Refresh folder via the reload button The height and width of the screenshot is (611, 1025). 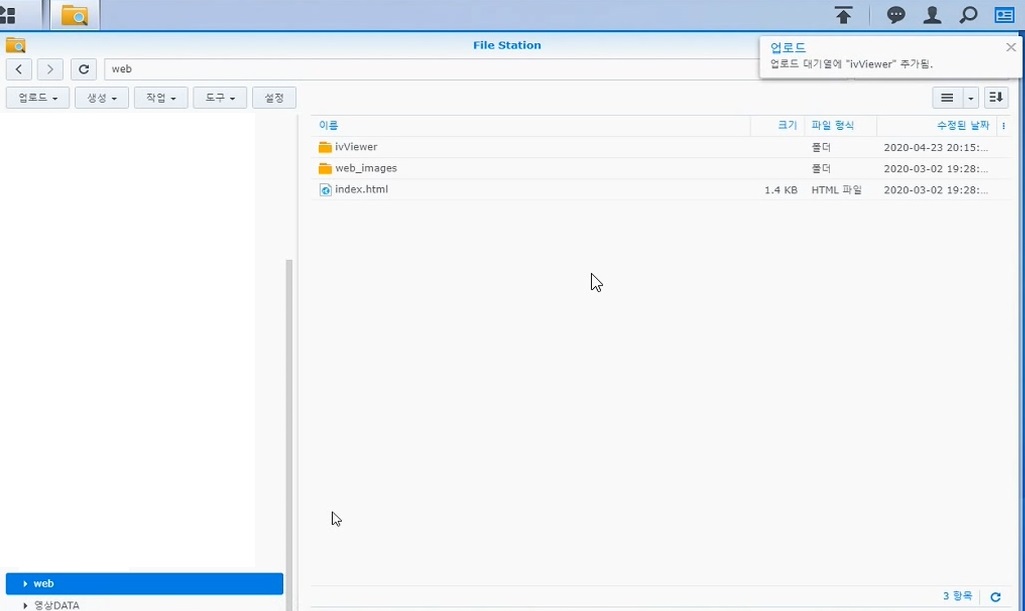[x=84, y=69]
